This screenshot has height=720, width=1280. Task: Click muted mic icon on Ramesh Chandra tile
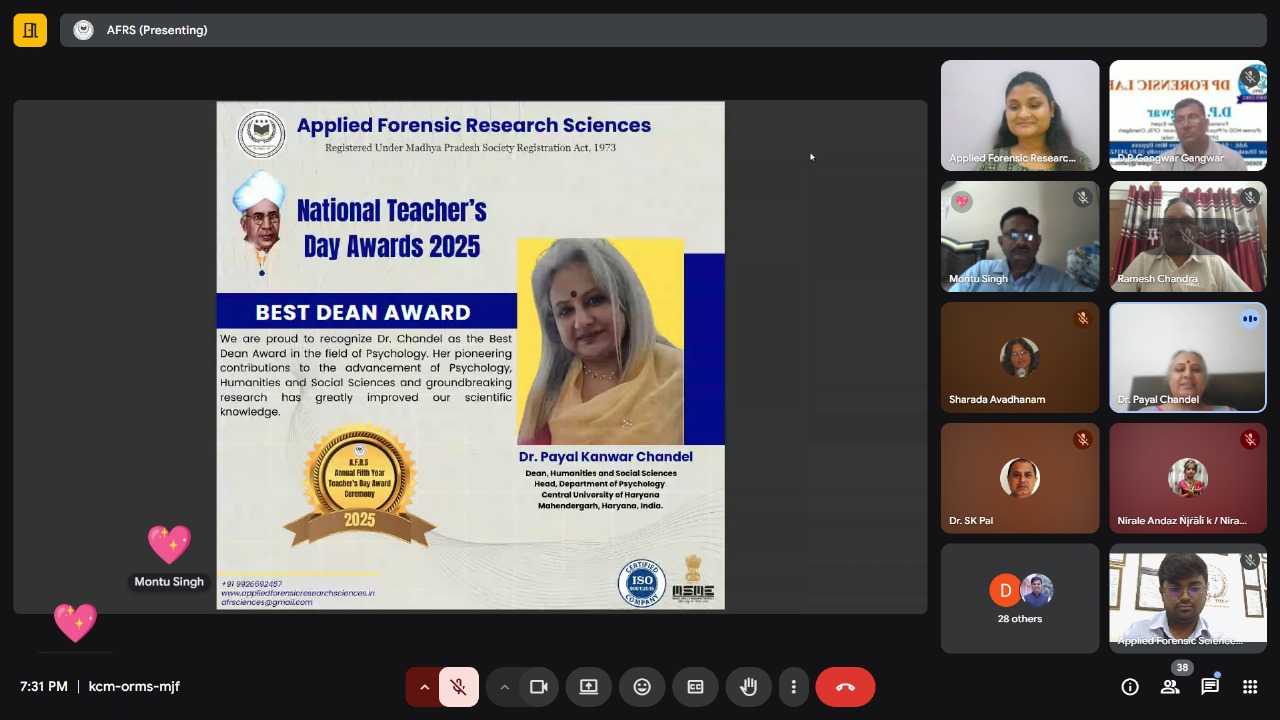[x=1250, y=198]
